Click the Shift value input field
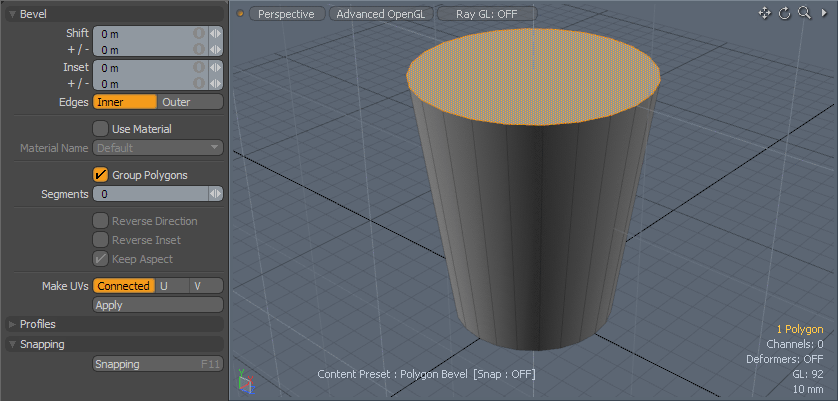This screenshot has width=838, height=401. [142, 33]
